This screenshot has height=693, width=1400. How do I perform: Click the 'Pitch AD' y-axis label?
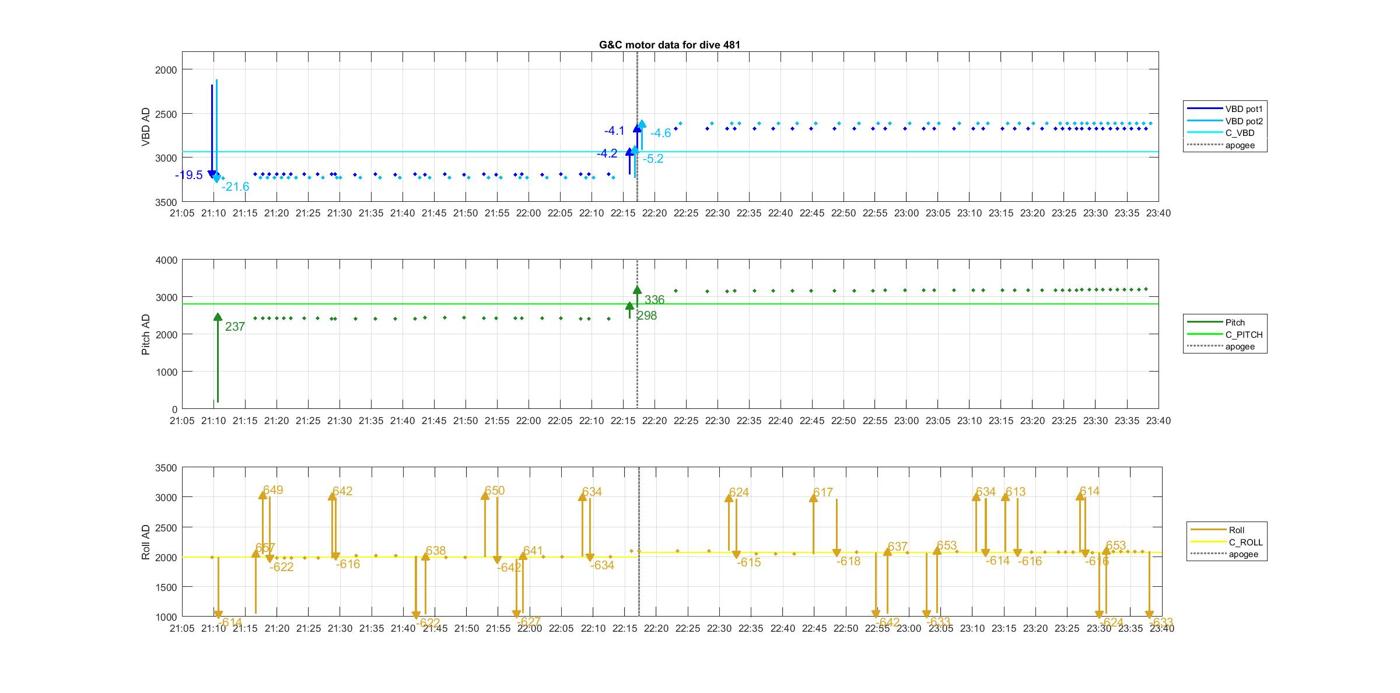tap(146, 334)
